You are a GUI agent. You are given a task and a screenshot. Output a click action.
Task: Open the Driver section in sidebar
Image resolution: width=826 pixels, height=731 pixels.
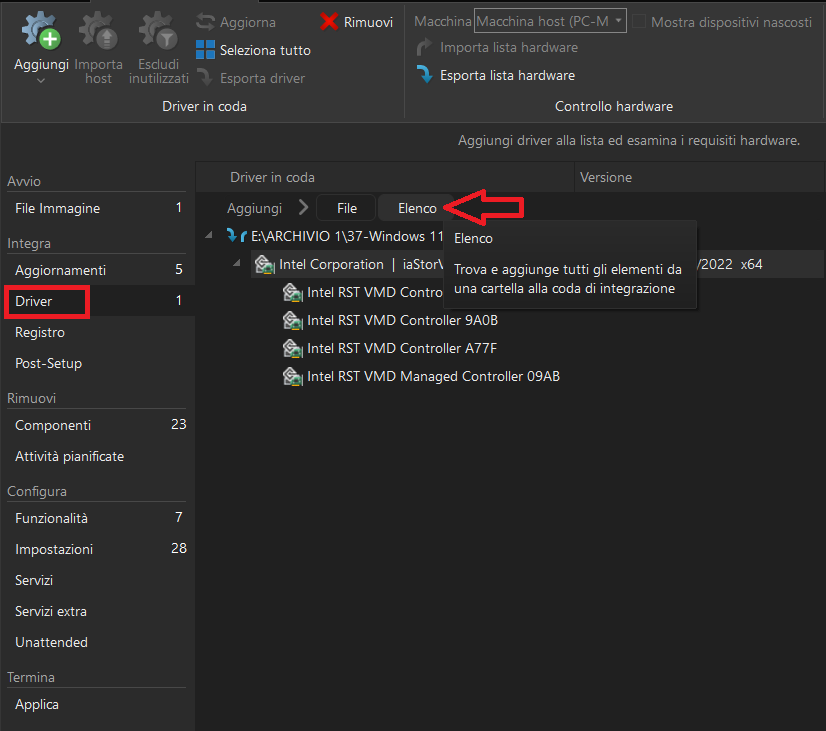coord(97,301)
